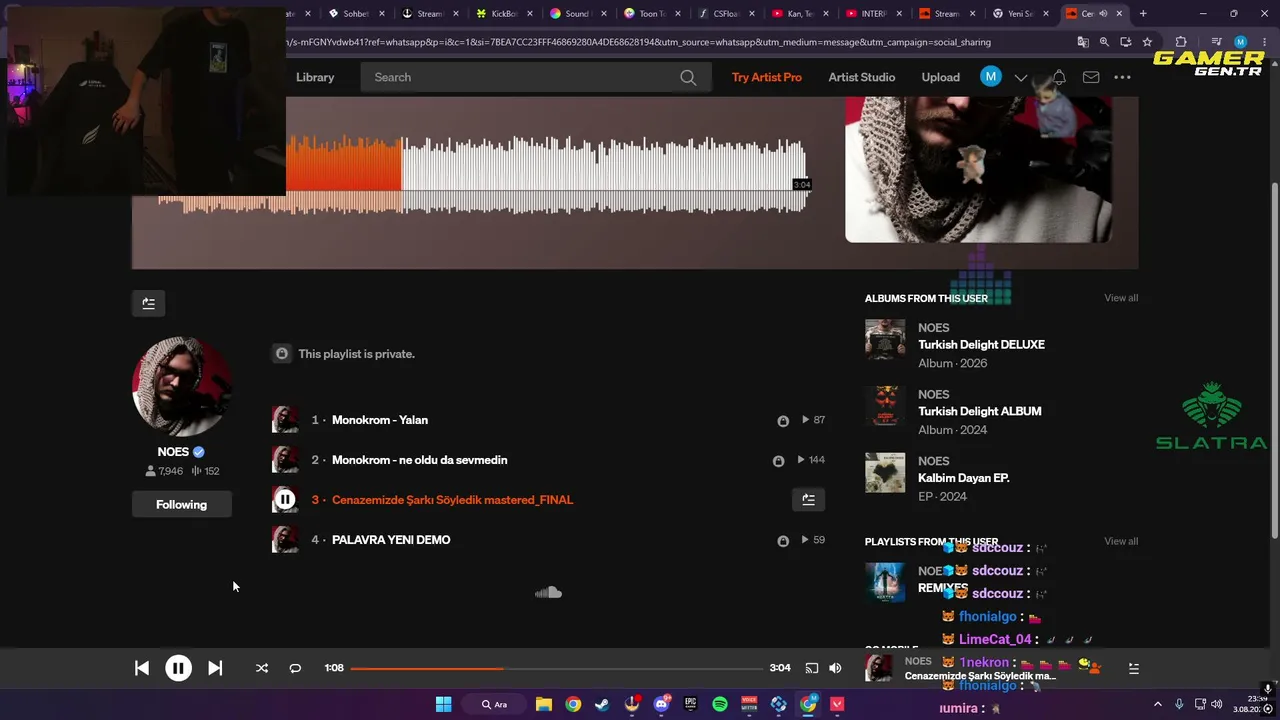Open the now-playing track thumbnail in player bar
The height and width of the screenshot is (720, 1280).
[x=879, y=668]
